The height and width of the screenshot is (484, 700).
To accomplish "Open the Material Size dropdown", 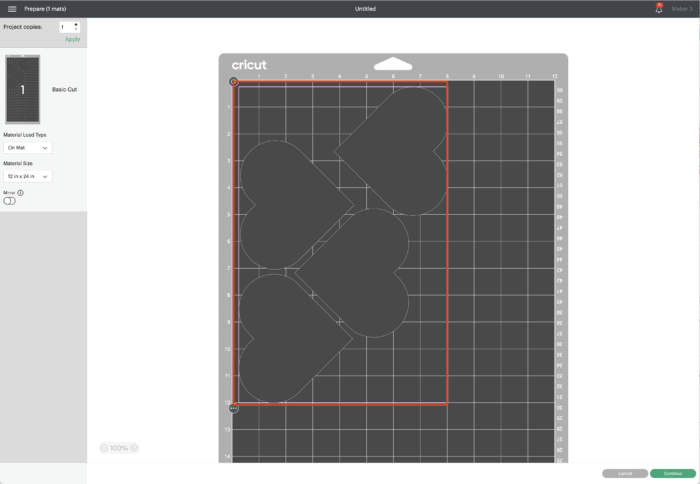I will [28, 176].
